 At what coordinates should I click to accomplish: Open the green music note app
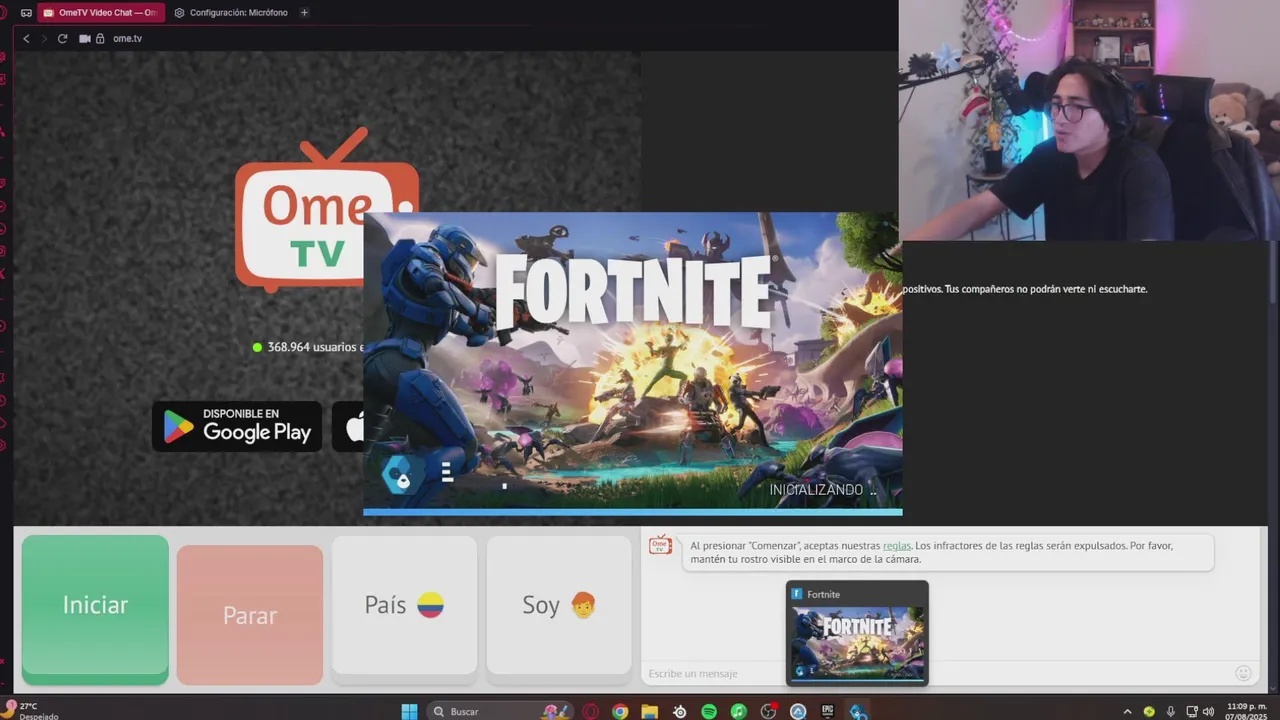click(738, 711)
